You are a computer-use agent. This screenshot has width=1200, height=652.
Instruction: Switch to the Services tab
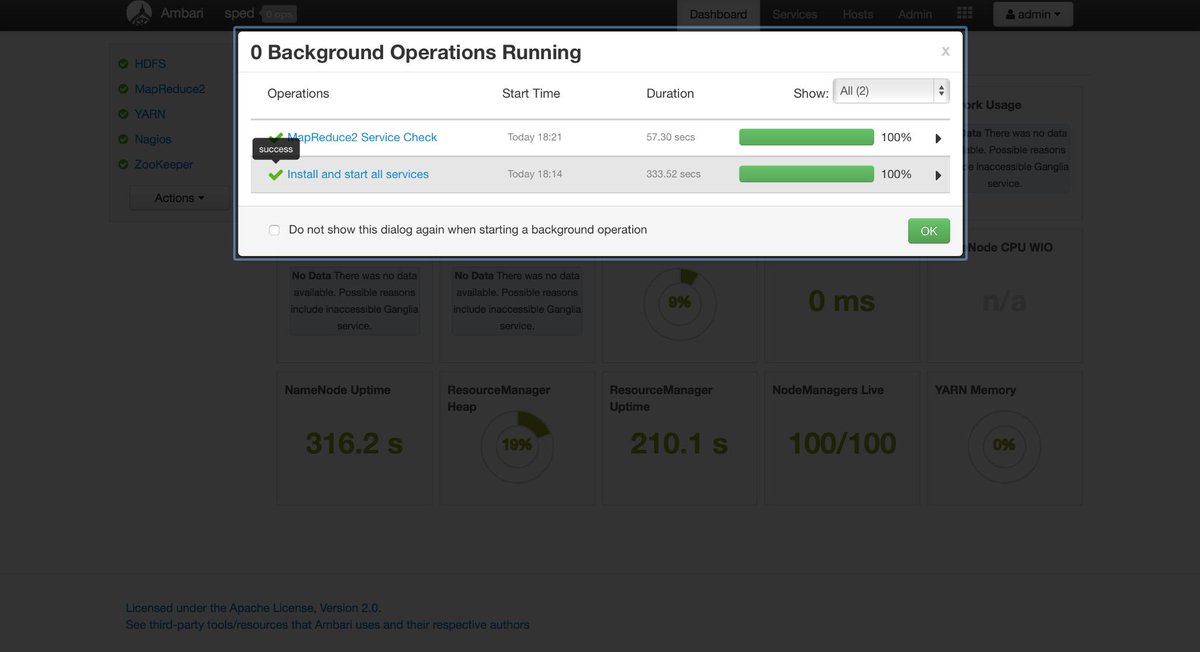[x=795, y=14]
